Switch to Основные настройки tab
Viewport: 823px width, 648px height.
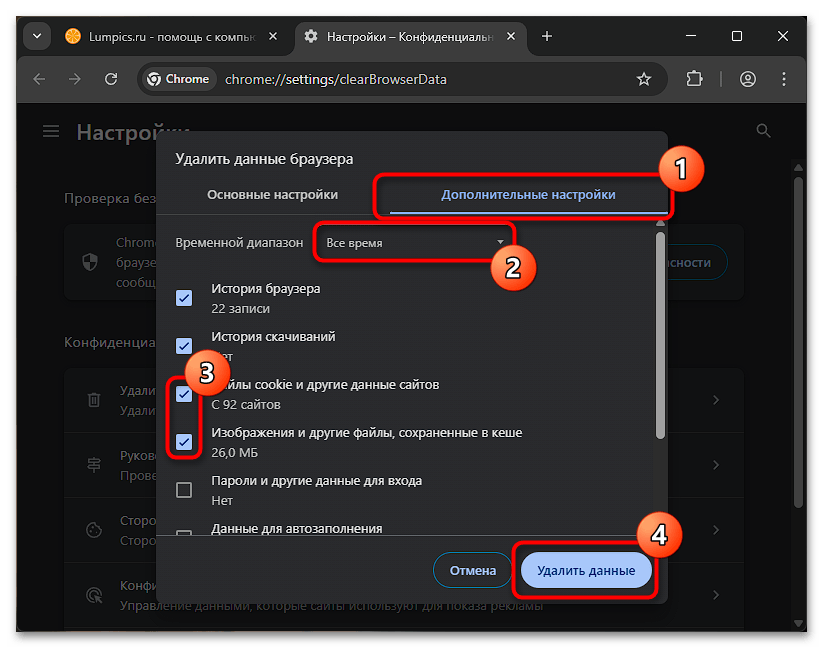pyautogui.click(x=272, y=195)
